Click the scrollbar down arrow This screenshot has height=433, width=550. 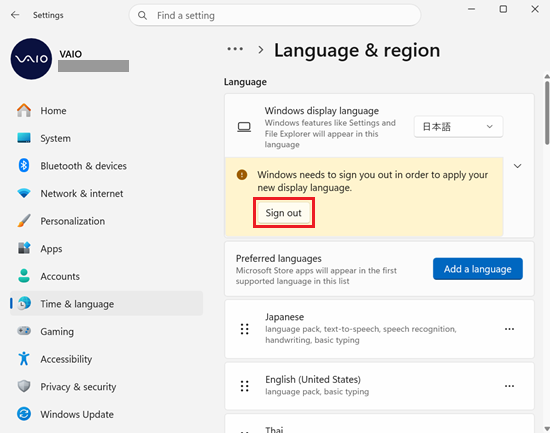[547, 428]
